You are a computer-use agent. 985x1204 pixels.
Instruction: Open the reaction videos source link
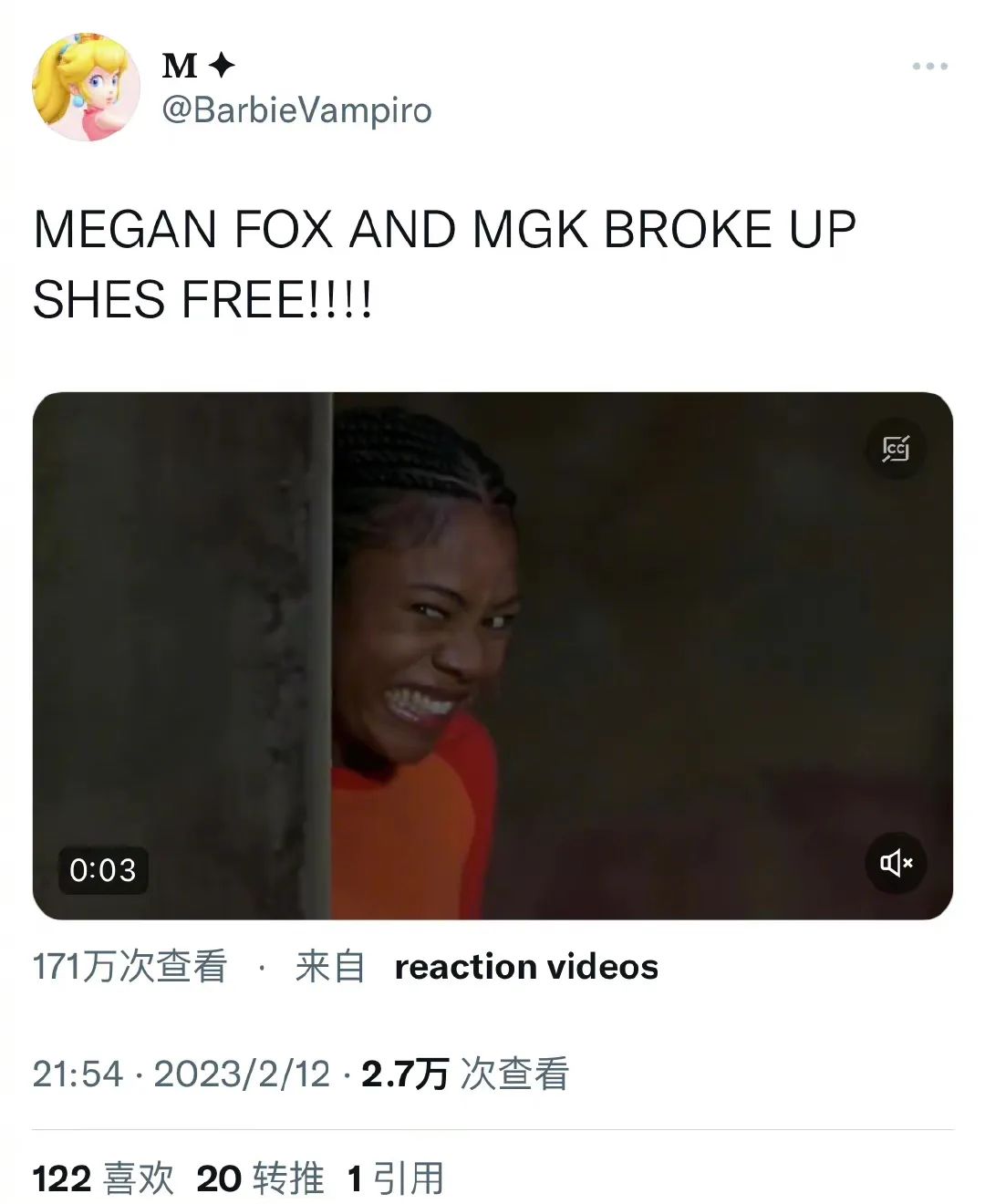pos(526,967)
